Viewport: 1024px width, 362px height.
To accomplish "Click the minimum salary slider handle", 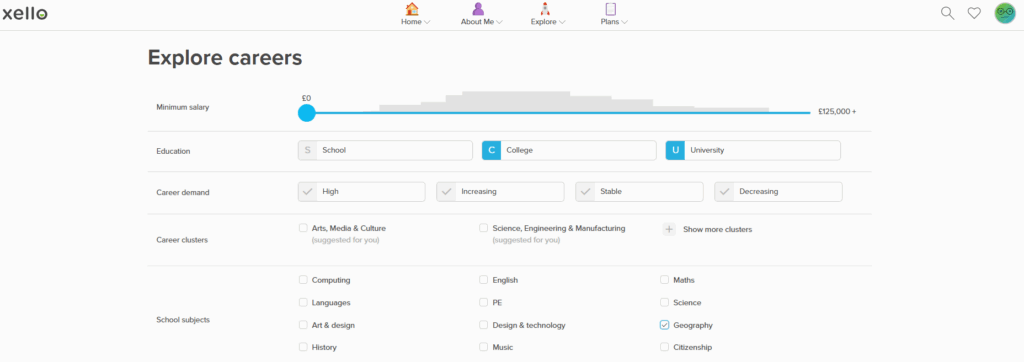I will (306, 113).
